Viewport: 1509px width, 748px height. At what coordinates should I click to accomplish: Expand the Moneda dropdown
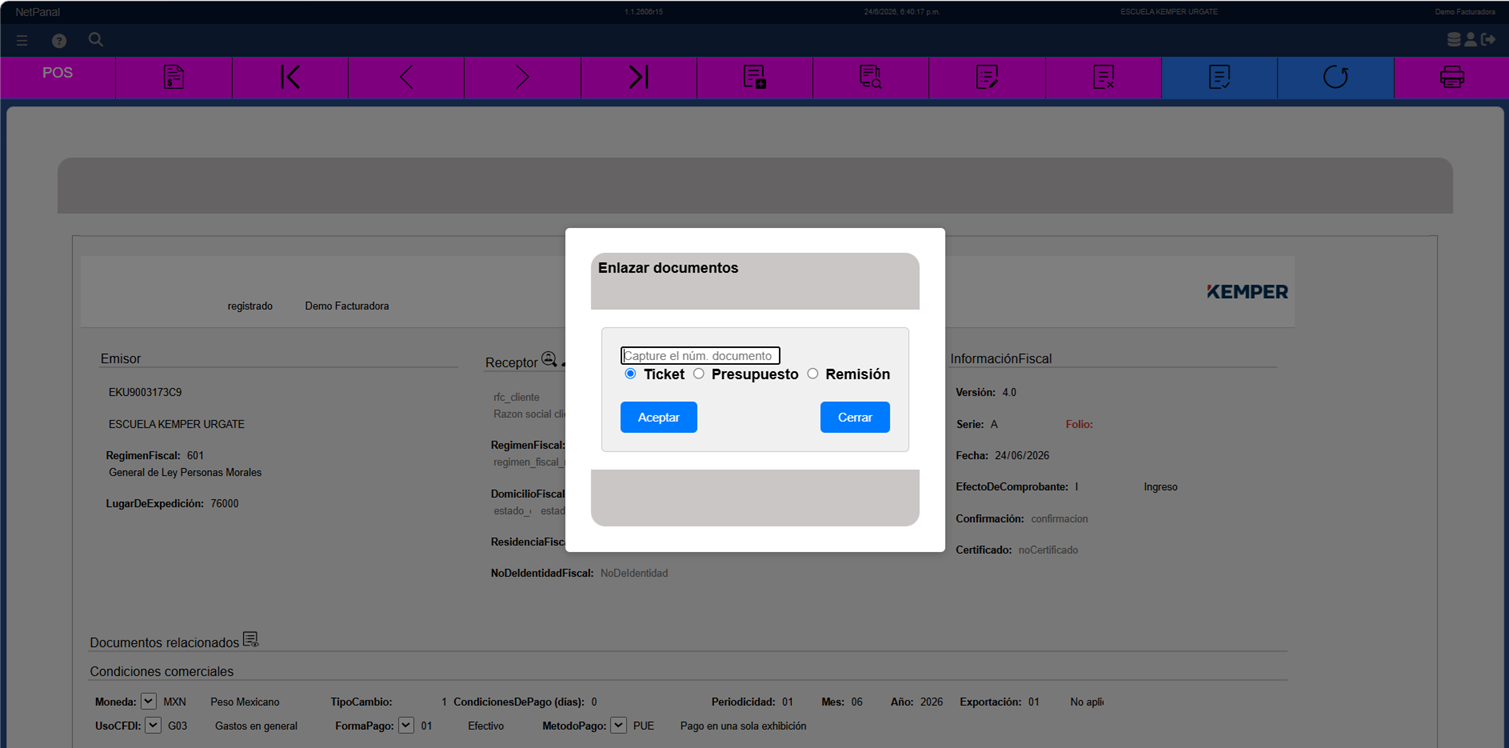click(x=148, y=701)
